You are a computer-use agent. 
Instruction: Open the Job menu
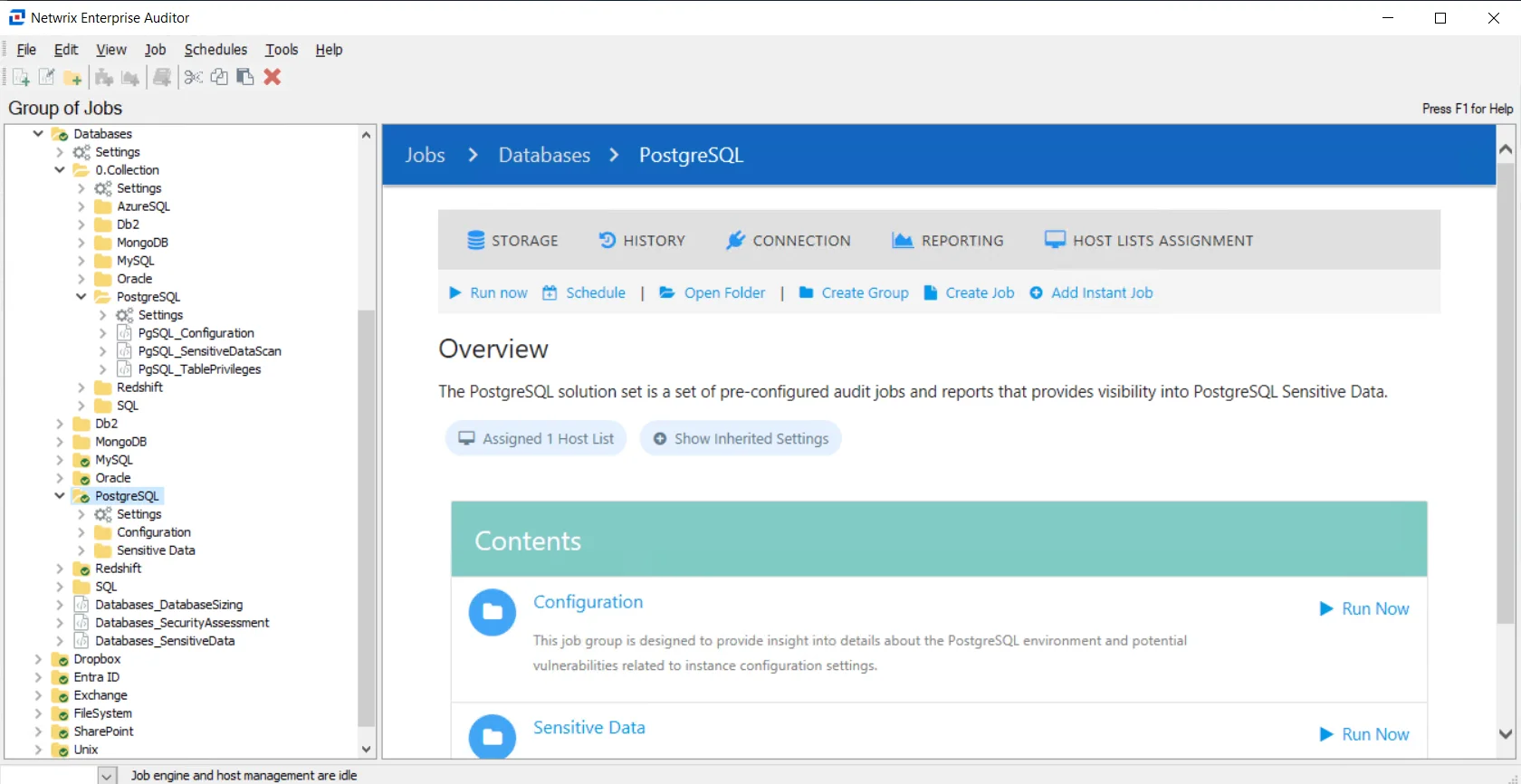pos(156,50)
